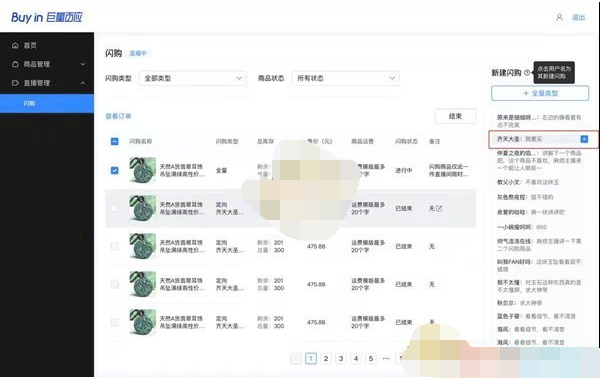
Task: Open the 商品管理 sidebar menu
Action: (x=47, y=64)
